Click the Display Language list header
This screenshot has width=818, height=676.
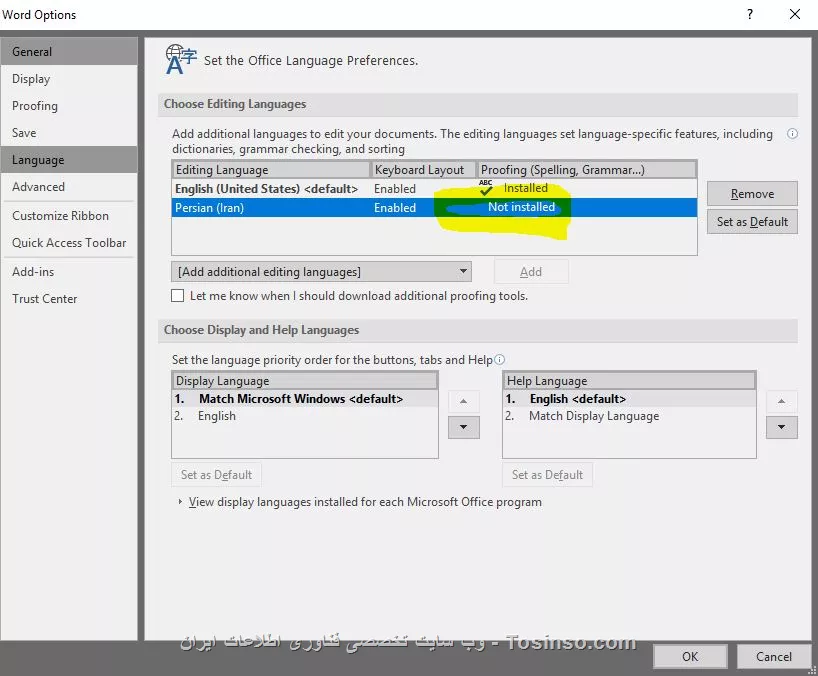point(305,381)
